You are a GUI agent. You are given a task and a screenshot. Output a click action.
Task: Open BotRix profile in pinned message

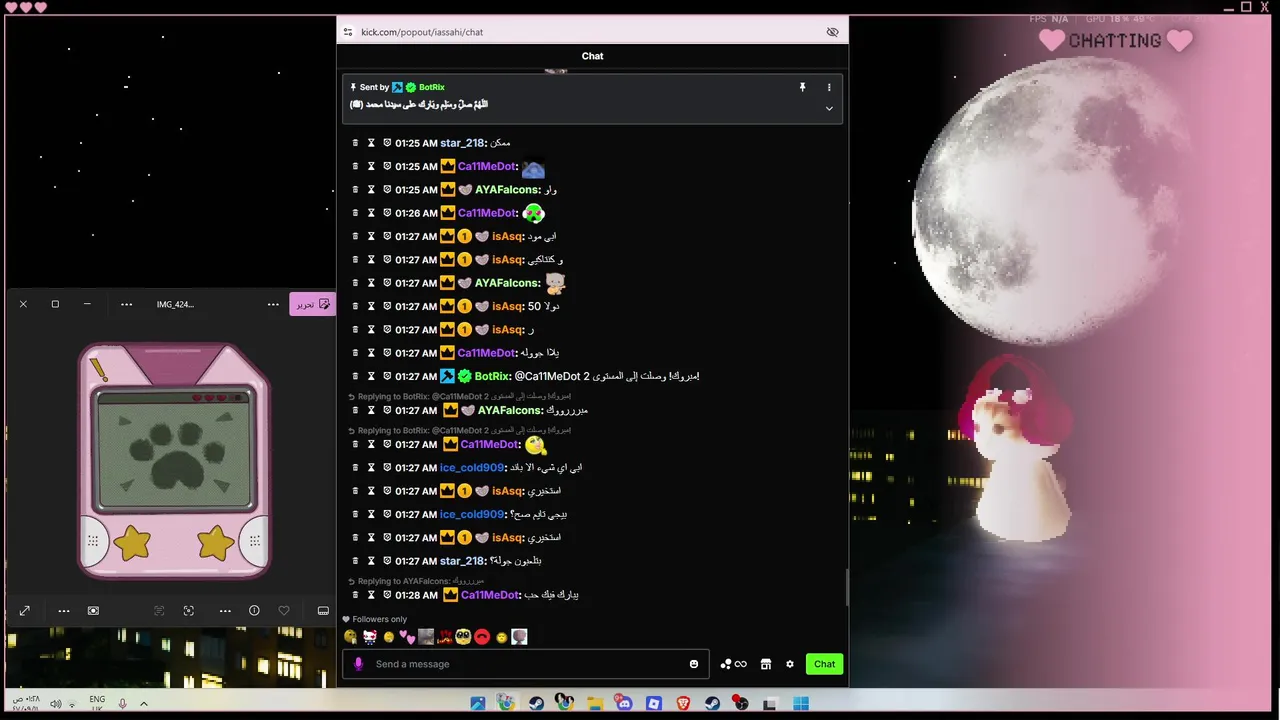tap(431, 88)
